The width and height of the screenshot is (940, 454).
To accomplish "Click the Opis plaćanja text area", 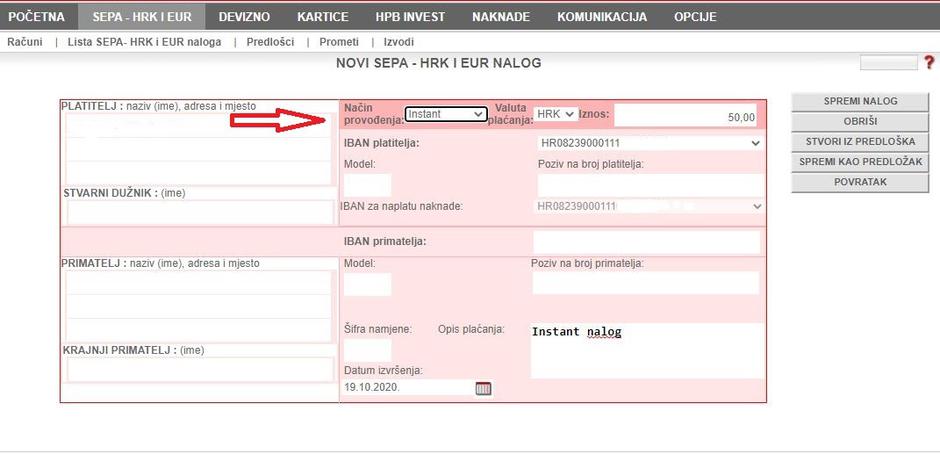I will pyautogui.click(x=646, y=350).
